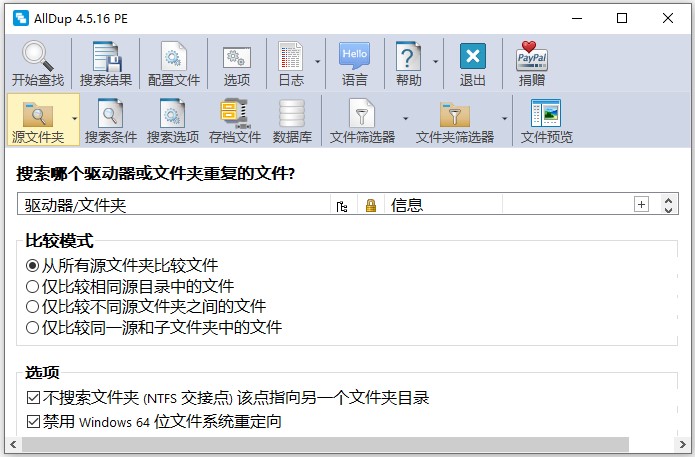Click the up/down stepper in list header
This screenshot has width=695, height=457.
tap(668, 204)
